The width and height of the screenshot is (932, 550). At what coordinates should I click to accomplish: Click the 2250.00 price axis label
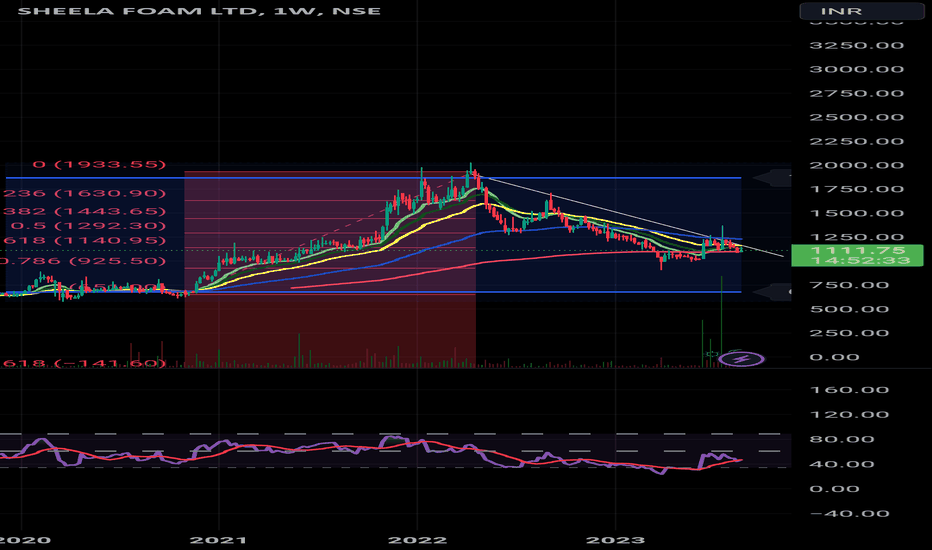(x=857, y=142)
